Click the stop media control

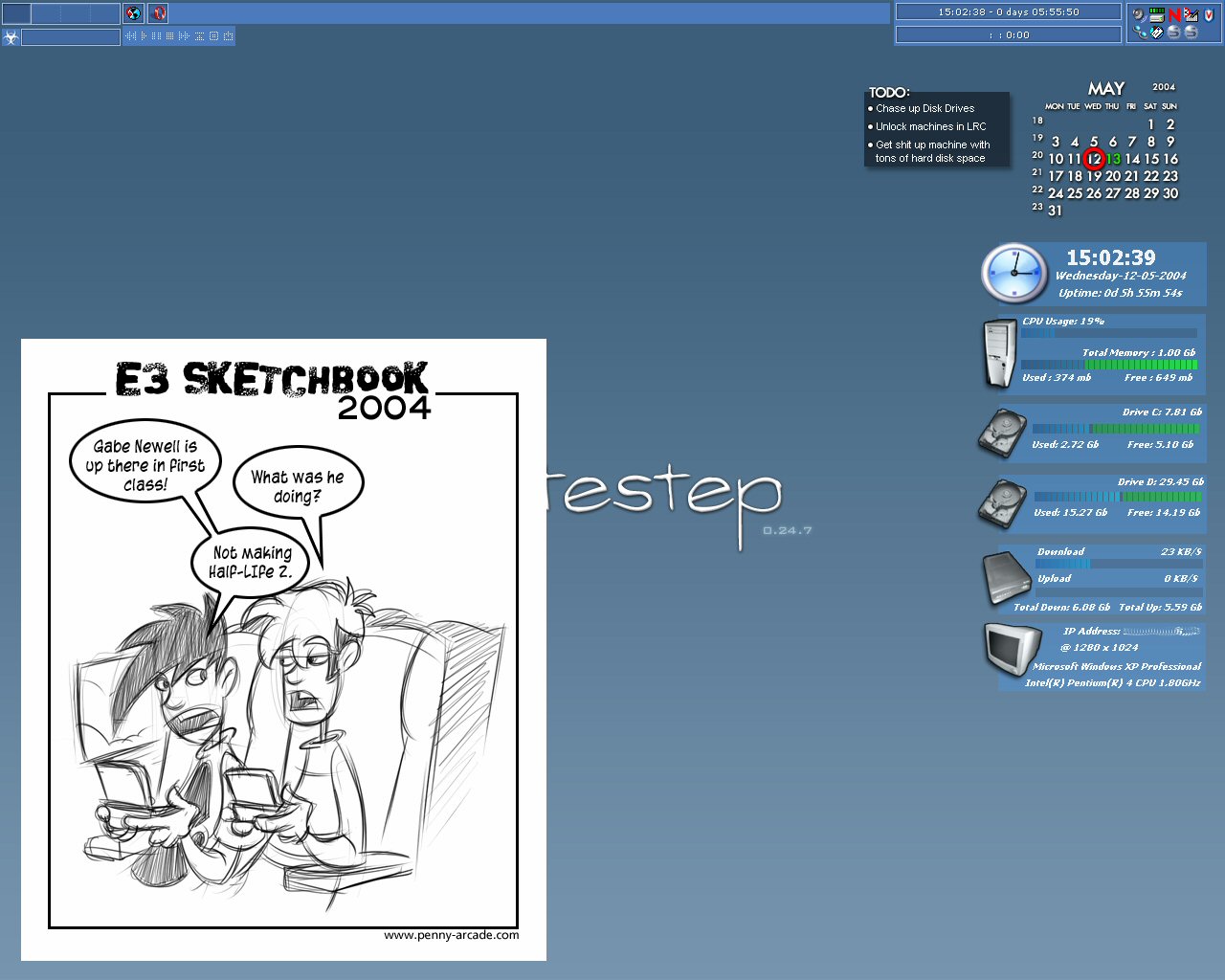pos(169,36)
